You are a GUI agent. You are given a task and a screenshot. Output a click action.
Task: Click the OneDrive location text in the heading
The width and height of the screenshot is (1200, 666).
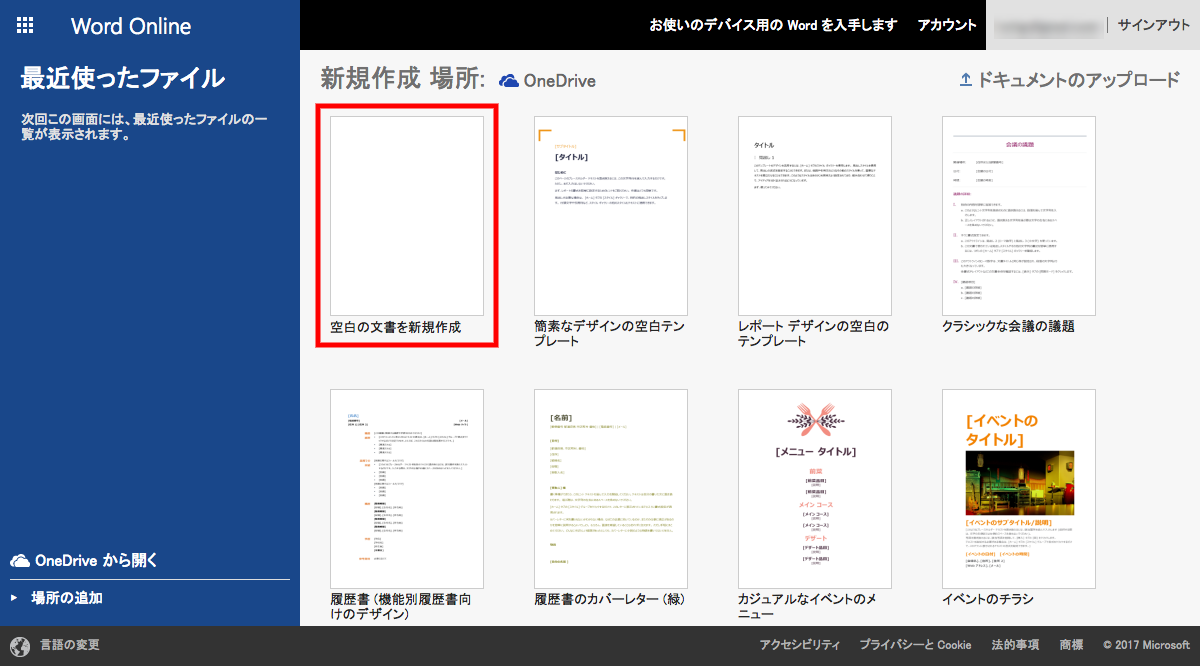(x=559, y=80)
